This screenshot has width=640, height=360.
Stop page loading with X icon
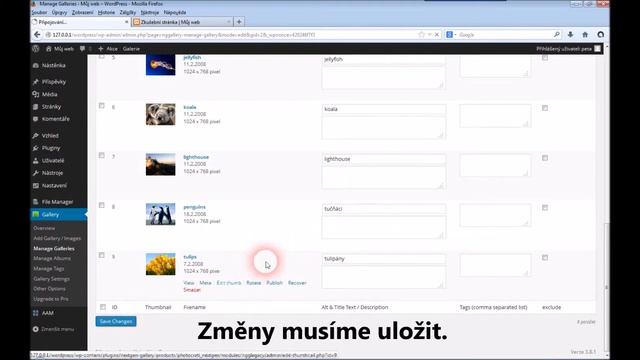437,35
